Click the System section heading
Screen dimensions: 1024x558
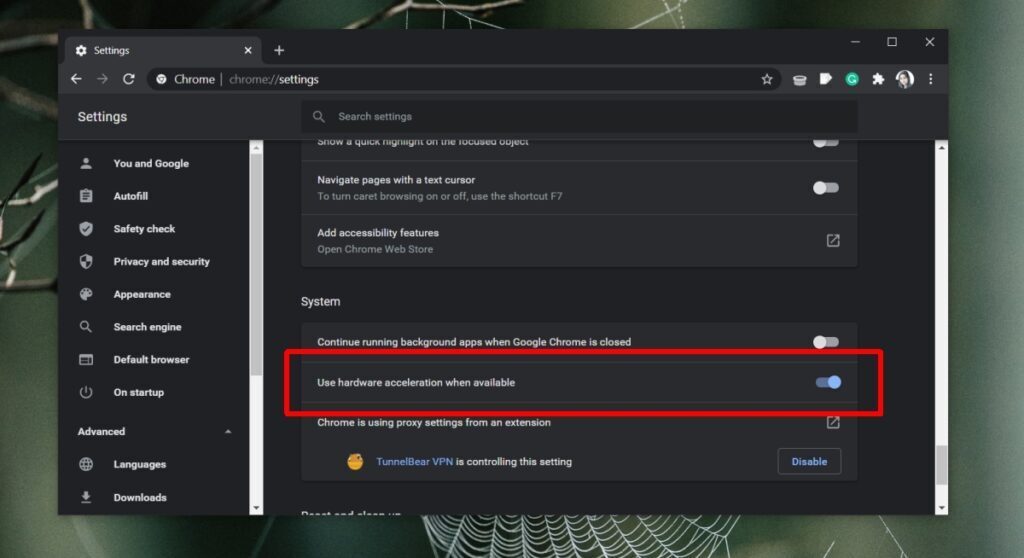click(x=320, y=301)
